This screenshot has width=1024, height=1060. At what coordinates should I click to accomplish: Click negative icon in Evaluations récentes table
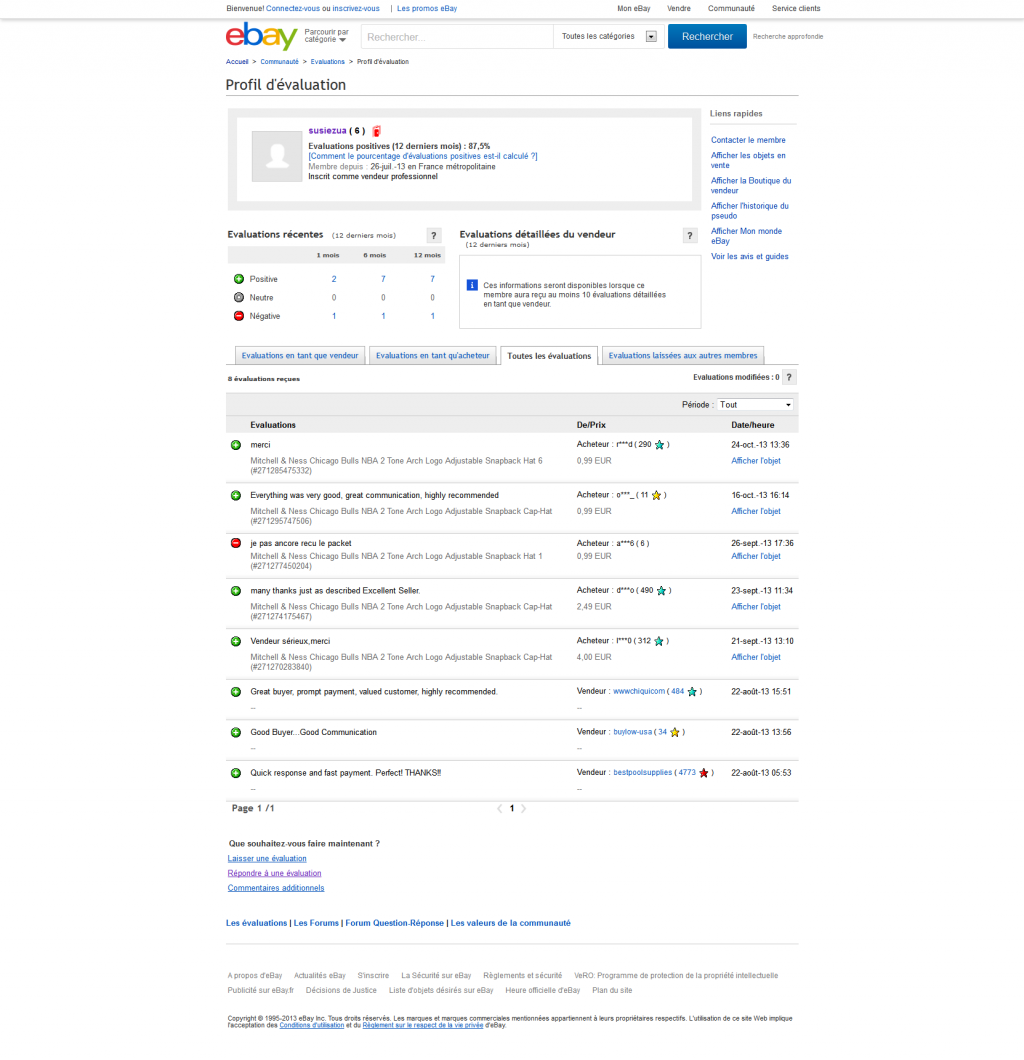(239, 316)
